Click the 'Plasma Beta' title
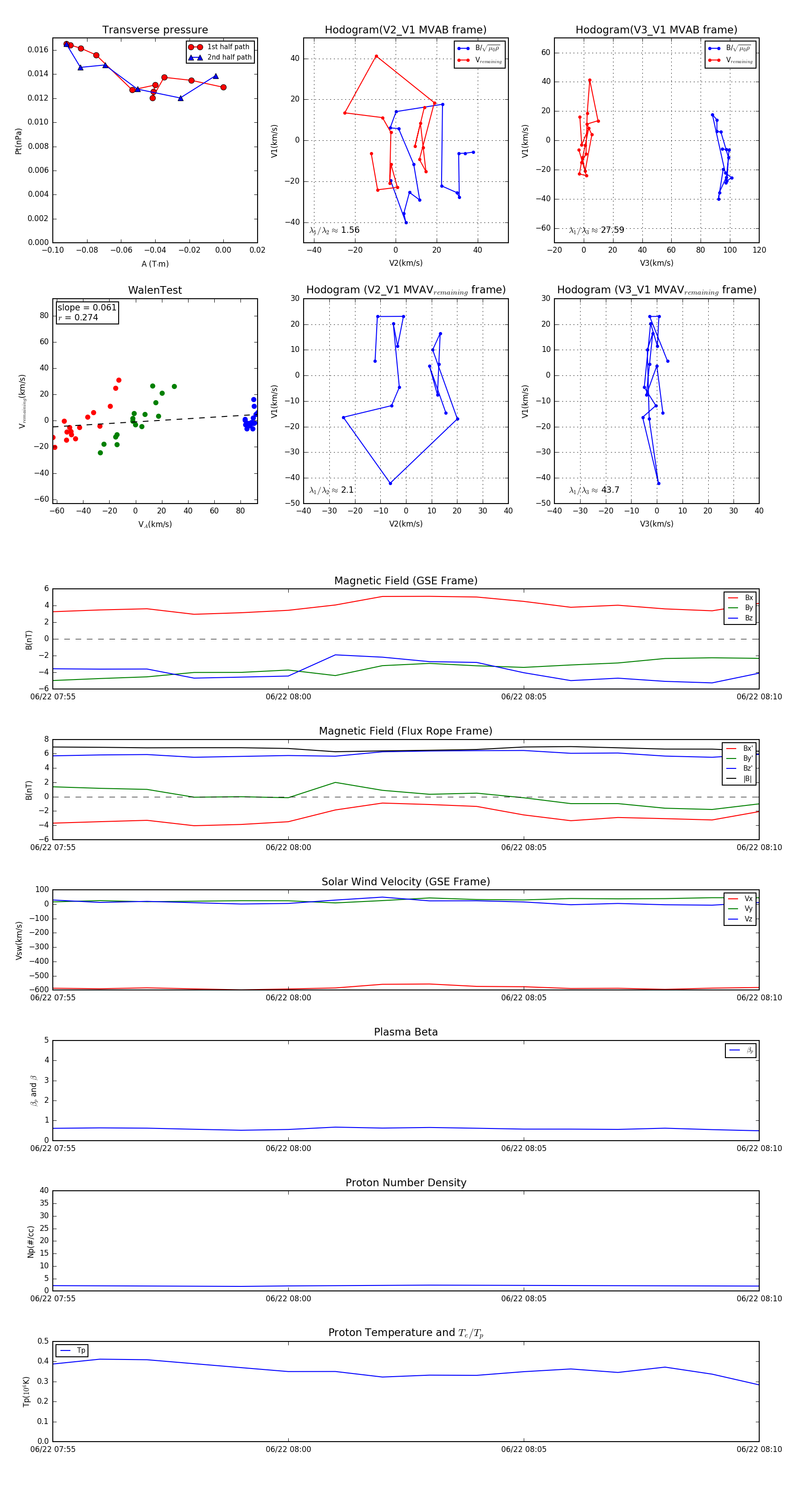812x1489 pixels. click(x=406, y=1032)
